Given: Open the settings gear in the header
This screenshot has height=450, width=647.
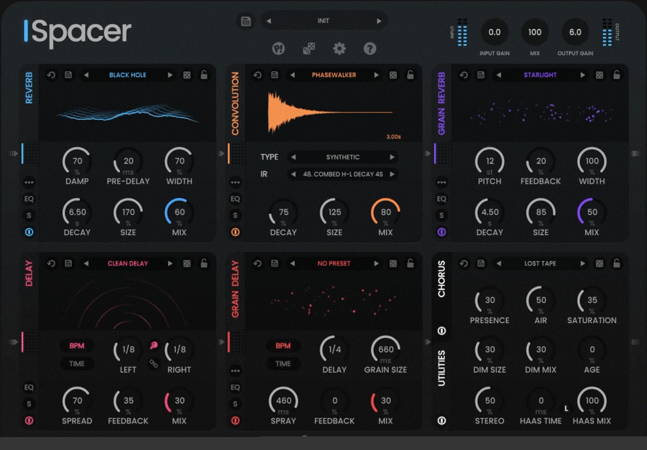Looking at the screenshot, I should [339, 48].
